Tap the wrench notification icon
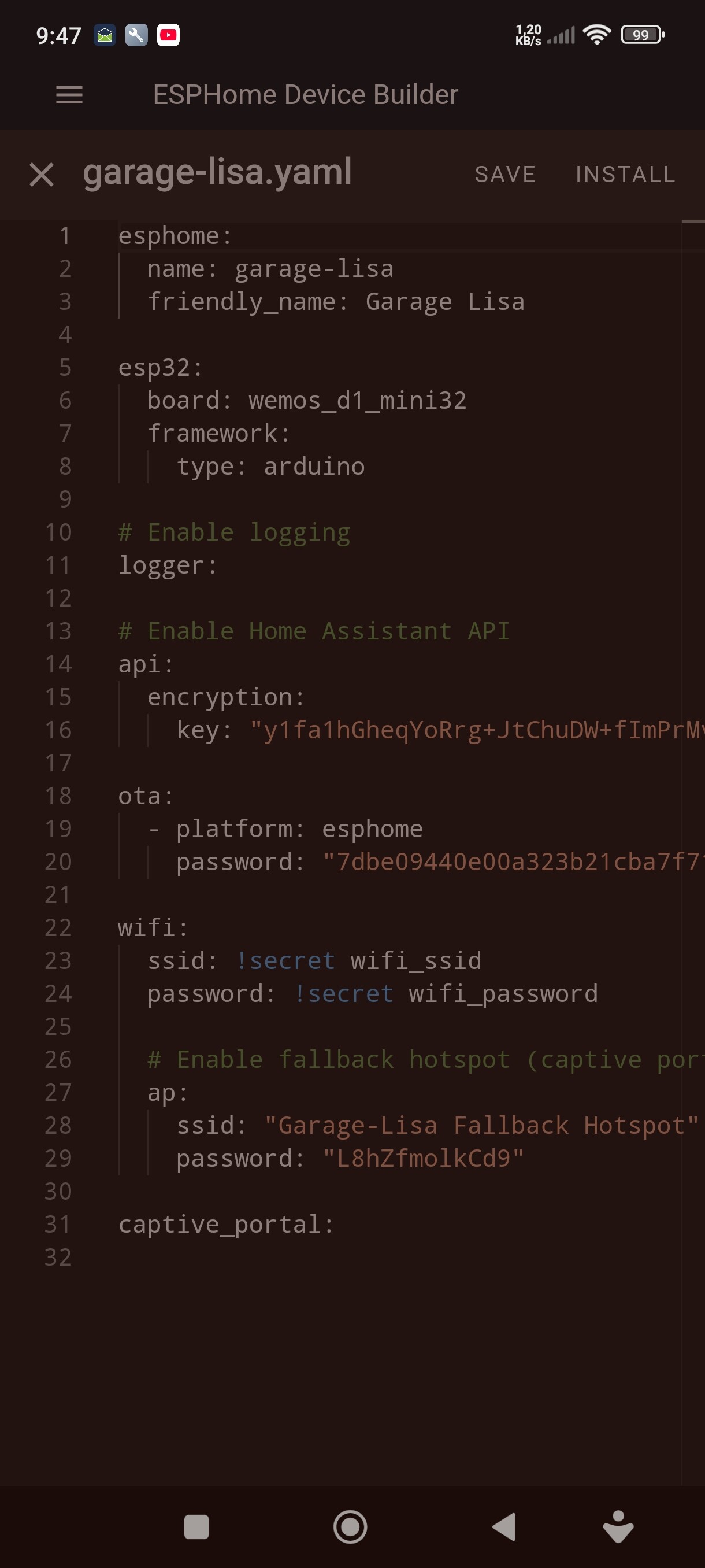The width and height of the screenshot is (705, 1568). click(136, 35)
